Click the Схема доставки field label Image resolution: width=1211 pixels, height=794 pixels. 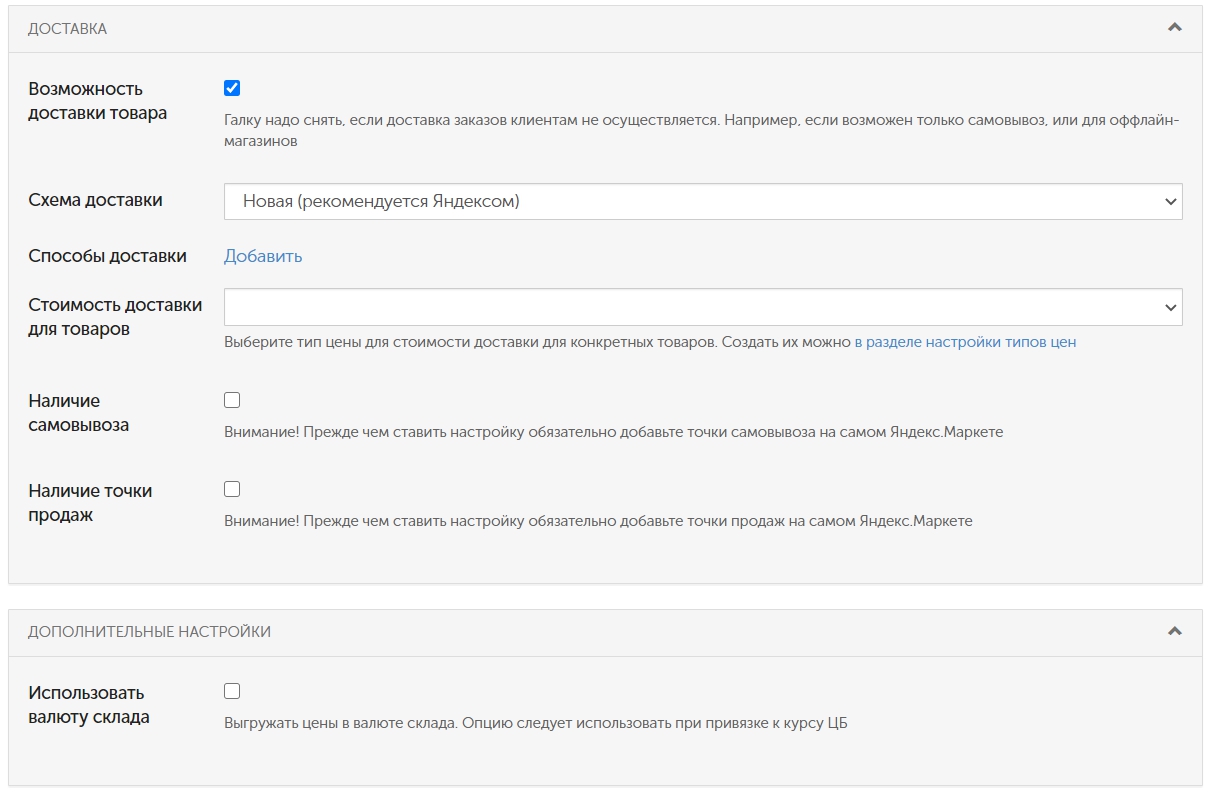[x=95, y=200]
